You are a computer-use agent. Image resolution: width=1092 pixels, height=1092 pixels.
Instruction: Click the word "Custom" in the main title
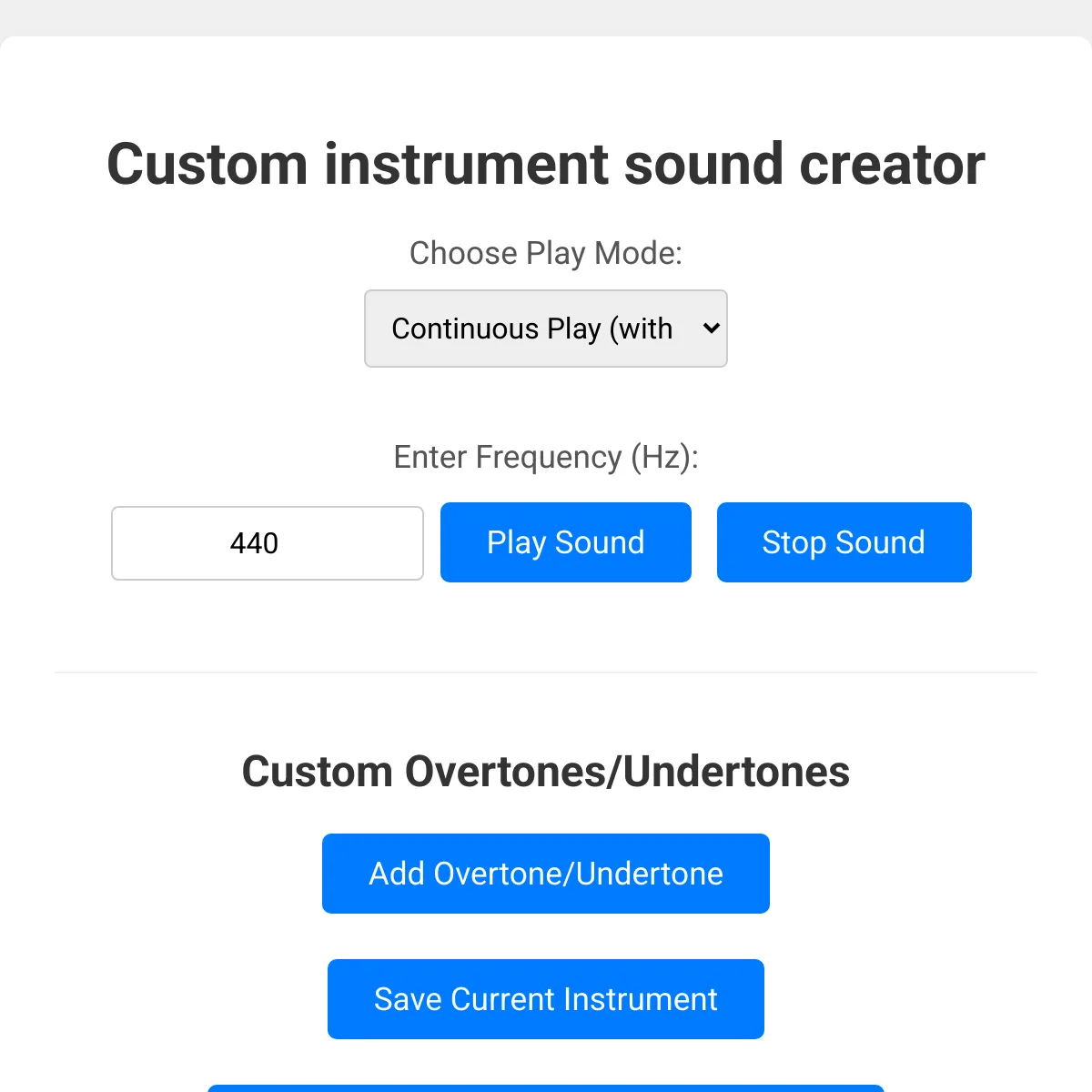207,165
